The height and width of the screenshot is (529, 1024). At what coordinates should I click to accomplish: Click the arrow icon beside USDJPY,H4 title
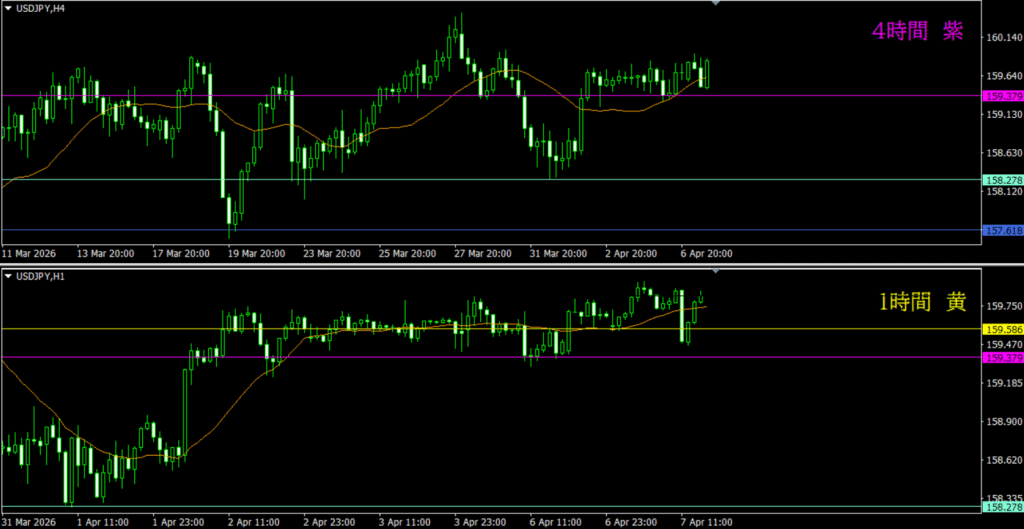pos(8,8)
